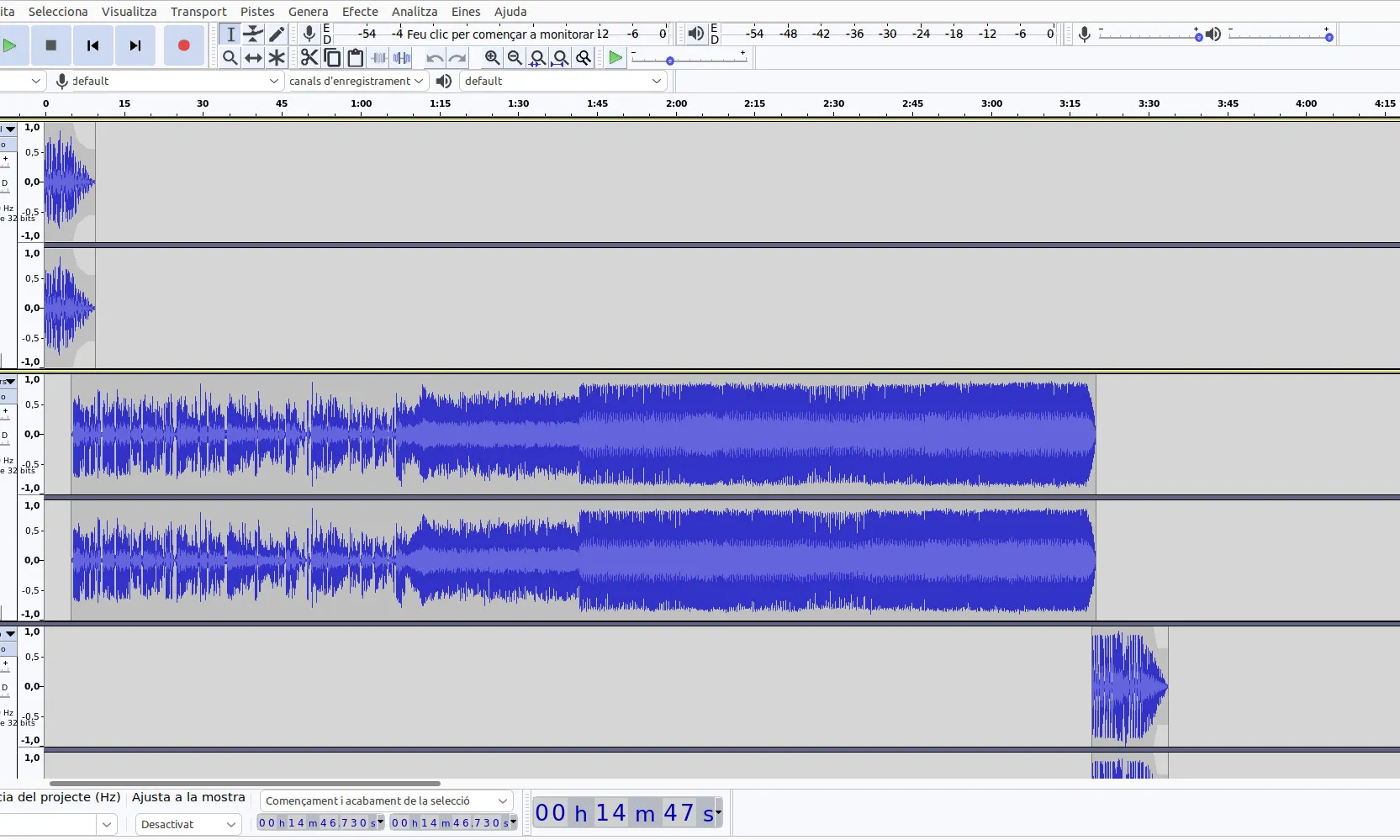Activate the Draw pencil tool
Screen dimensions: 1400x840
click(277, 34)
